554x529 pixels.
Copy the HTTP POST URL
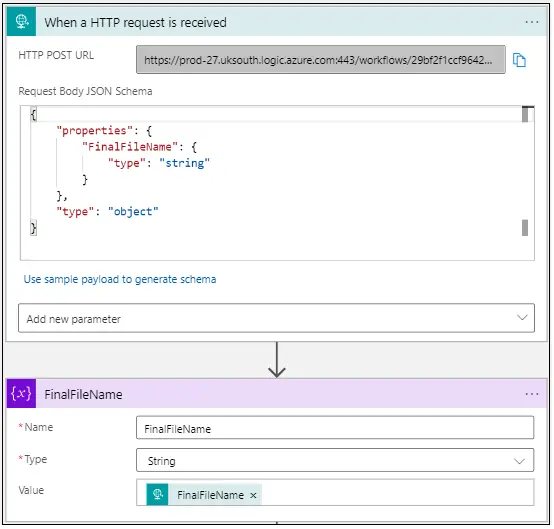[x=519, y=60]
